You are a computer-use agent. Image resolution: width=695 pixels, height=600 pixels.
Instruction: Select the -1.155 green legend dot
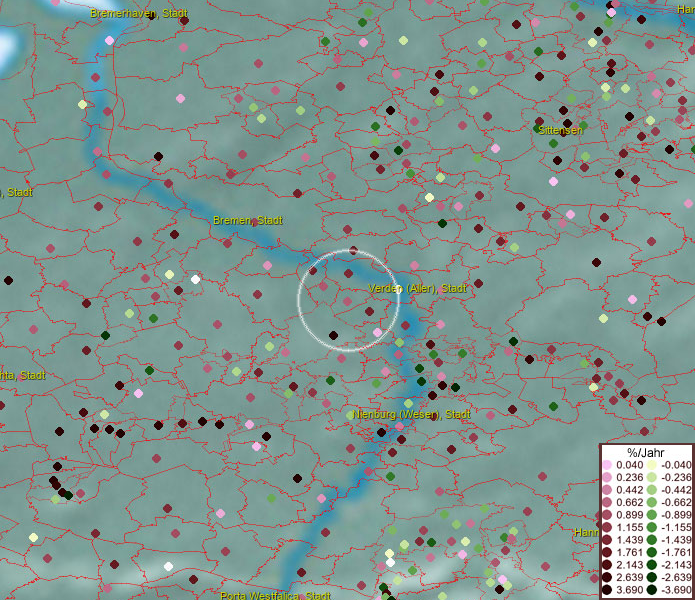(x=652, y=527)
